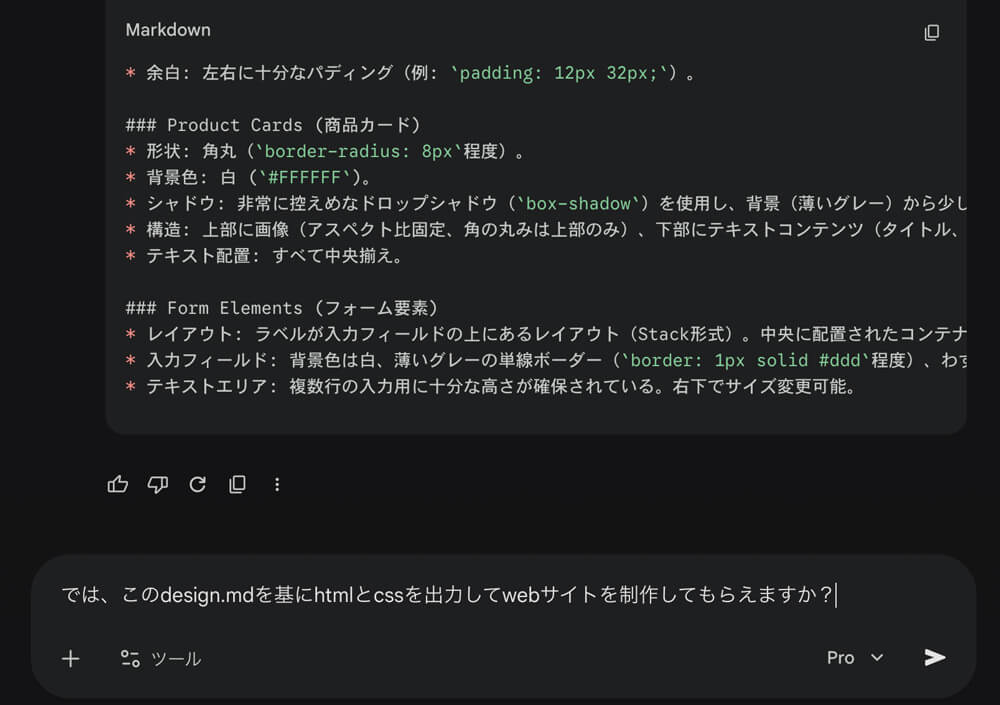Viewport: 1000px width, 705px height.
Task: Regenerate the response
Action: [197, 485]
